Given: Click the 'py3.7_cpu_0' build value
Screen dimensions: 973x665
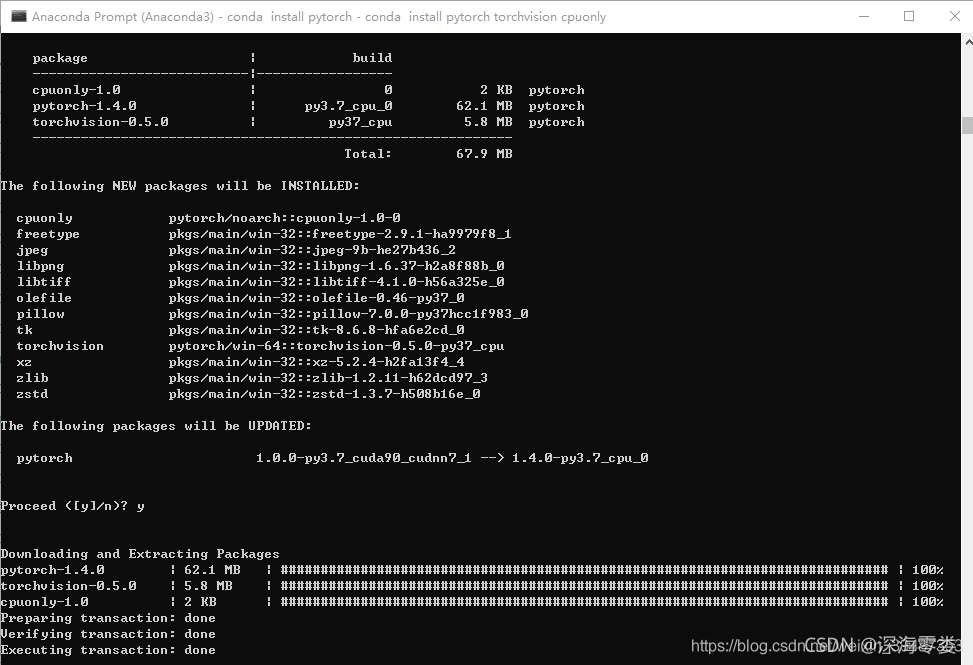Looking at the screenshot, I should click(348, 106).
